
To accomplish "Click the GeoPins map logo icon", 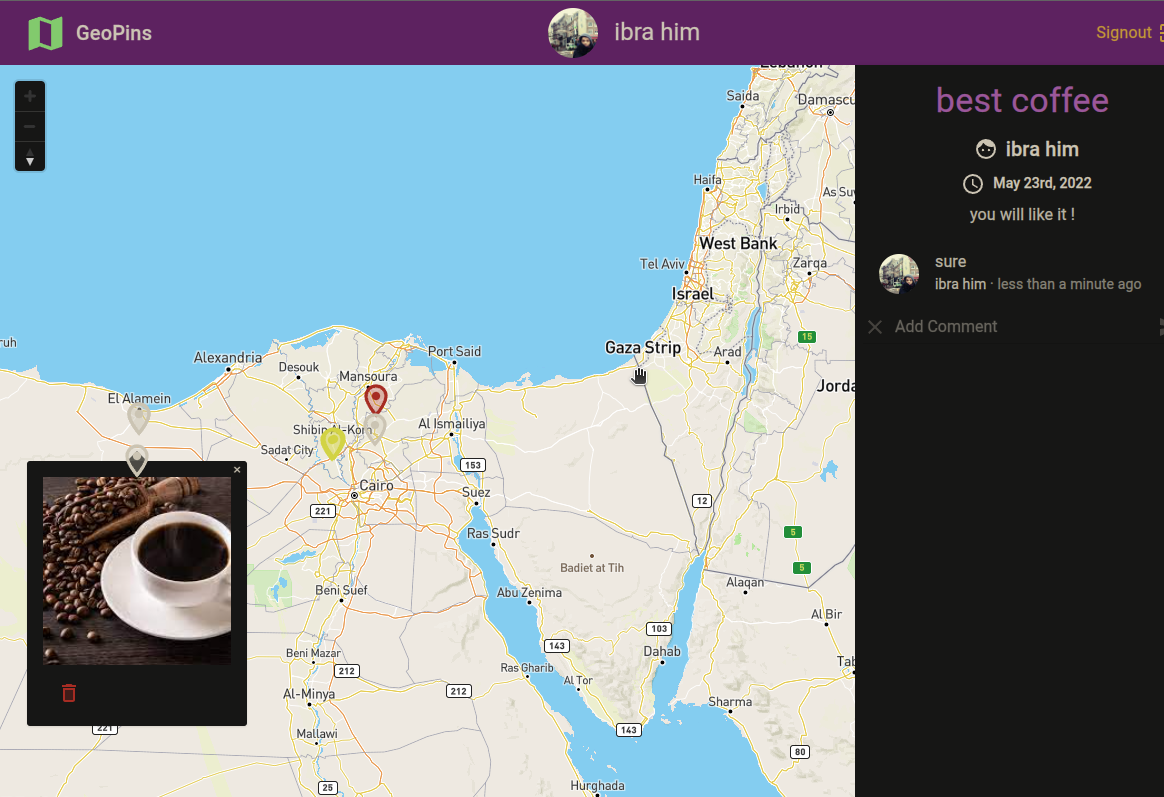I will [x=45, y=33].
